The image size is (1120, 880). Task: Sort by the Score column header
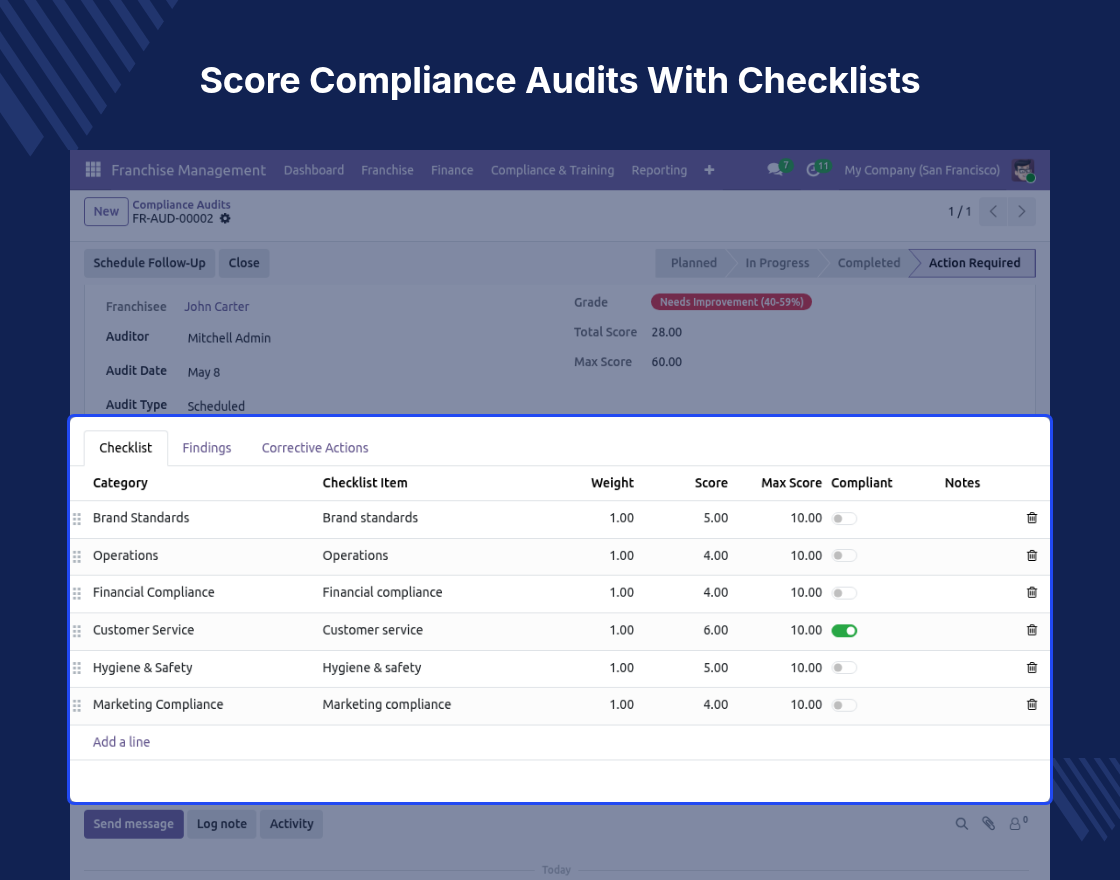pyautogui.click(x=711, y=483)
